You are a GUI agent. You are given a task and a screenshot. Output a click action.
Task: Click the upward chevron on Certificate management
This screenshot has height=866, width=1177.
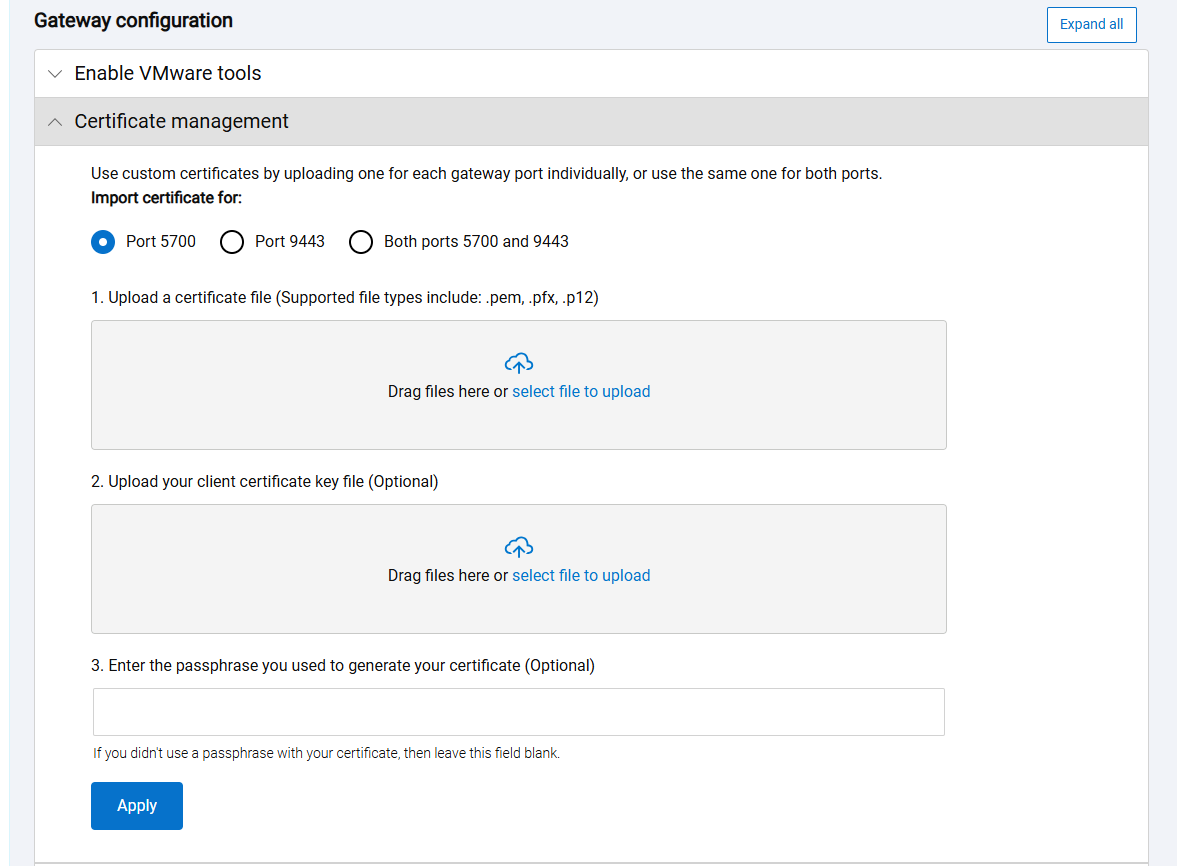tap(55, 121)
